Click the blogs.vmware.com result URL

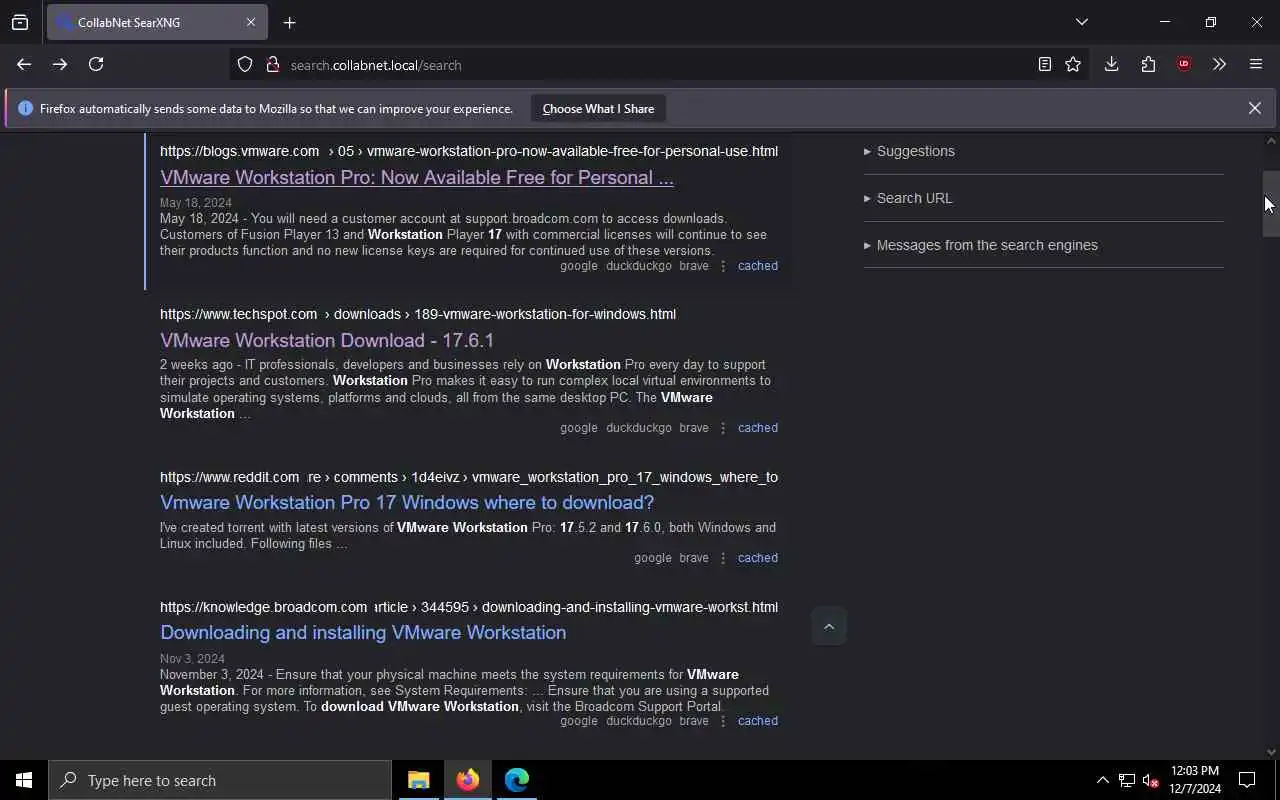point(469,151)
